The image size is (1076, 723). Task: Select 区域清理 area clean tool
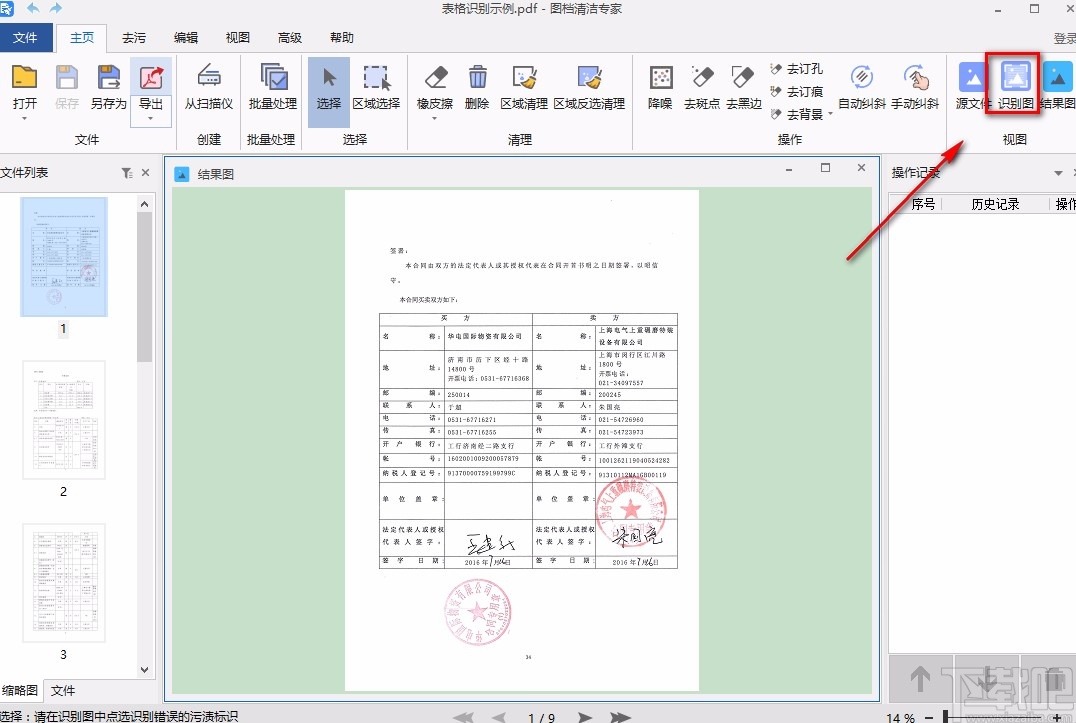[524, 86]
